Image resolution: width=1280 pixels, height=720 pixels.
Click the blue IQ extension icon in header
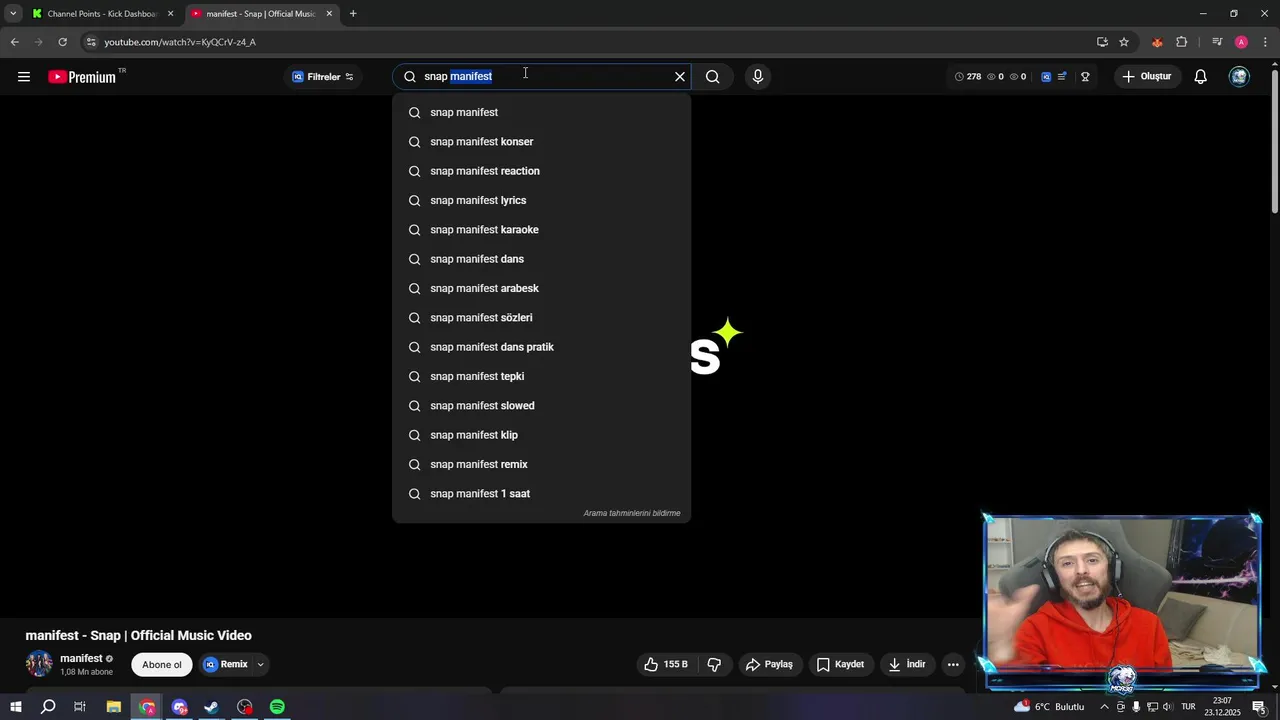tap(1046, 77)
